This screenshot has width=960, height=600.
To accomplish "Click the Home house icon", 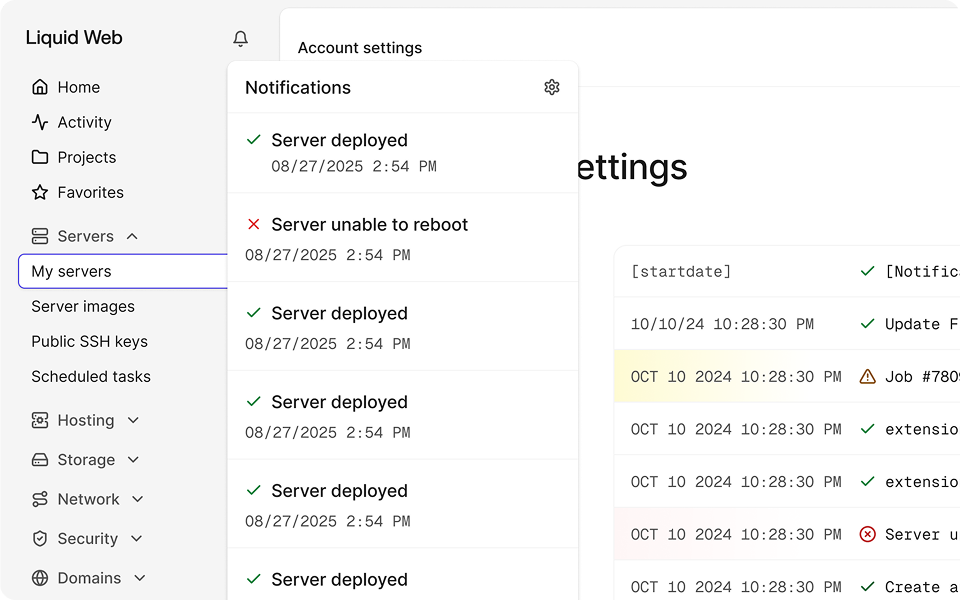I will tap(40, 87).
